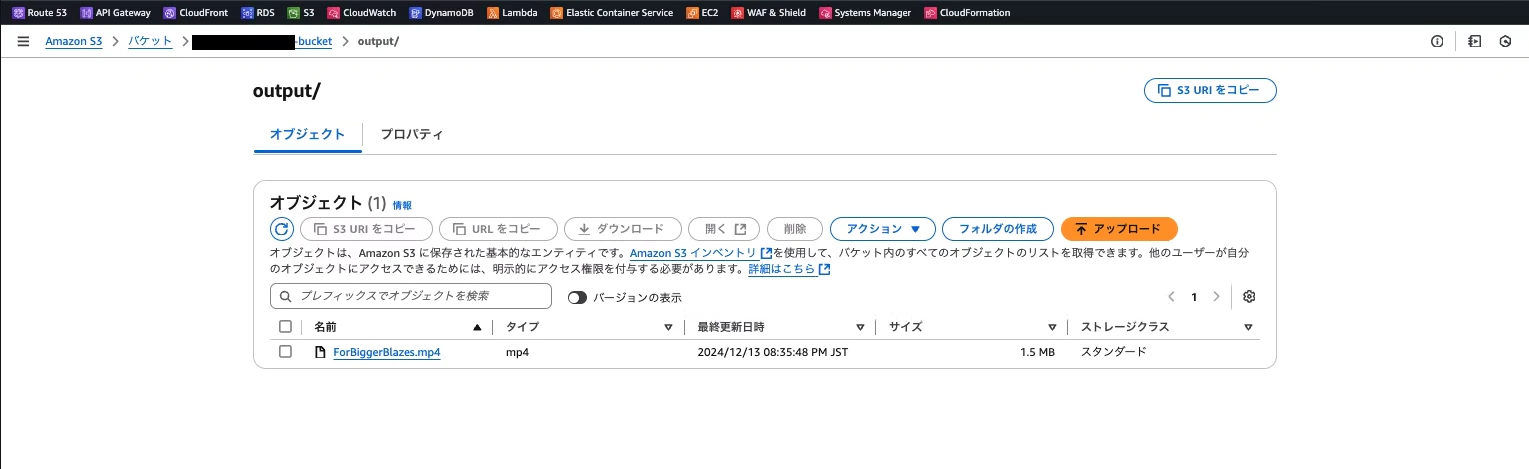Sort by 名前 column arrow

point(477,328)
